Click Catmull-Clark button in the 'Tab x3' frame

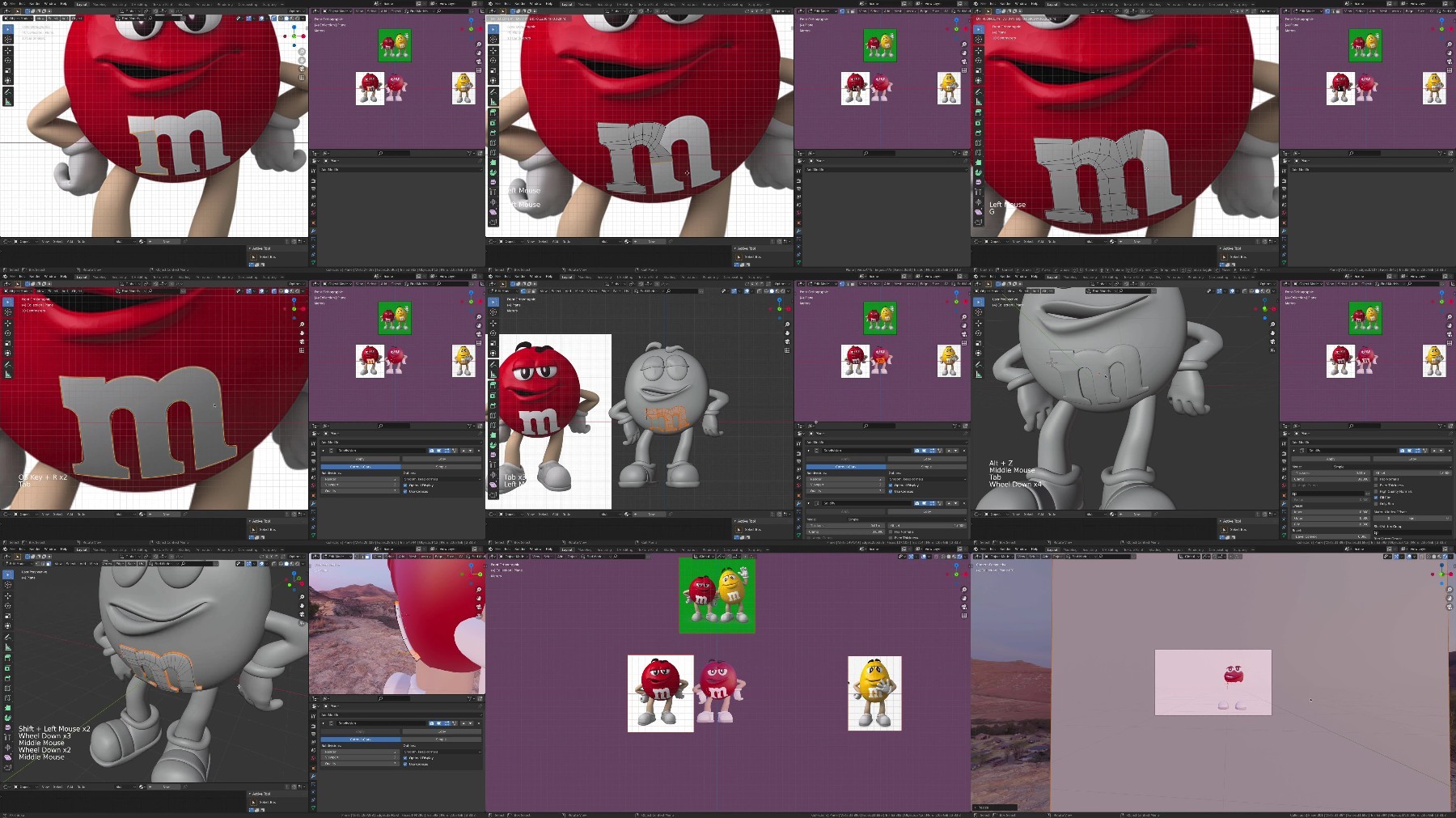[x=846, y=467]
